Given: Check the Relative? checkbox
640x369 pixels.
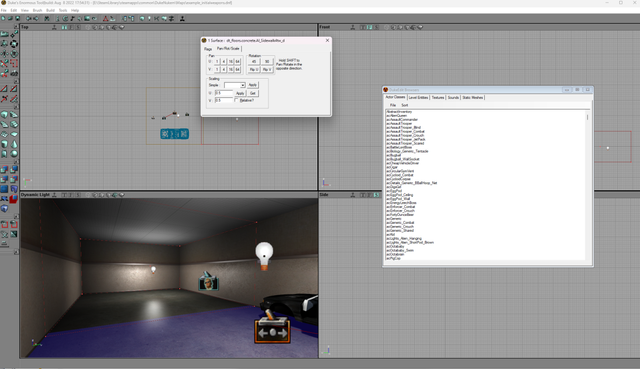Looking at the screenshot, I should pos(236,100).
